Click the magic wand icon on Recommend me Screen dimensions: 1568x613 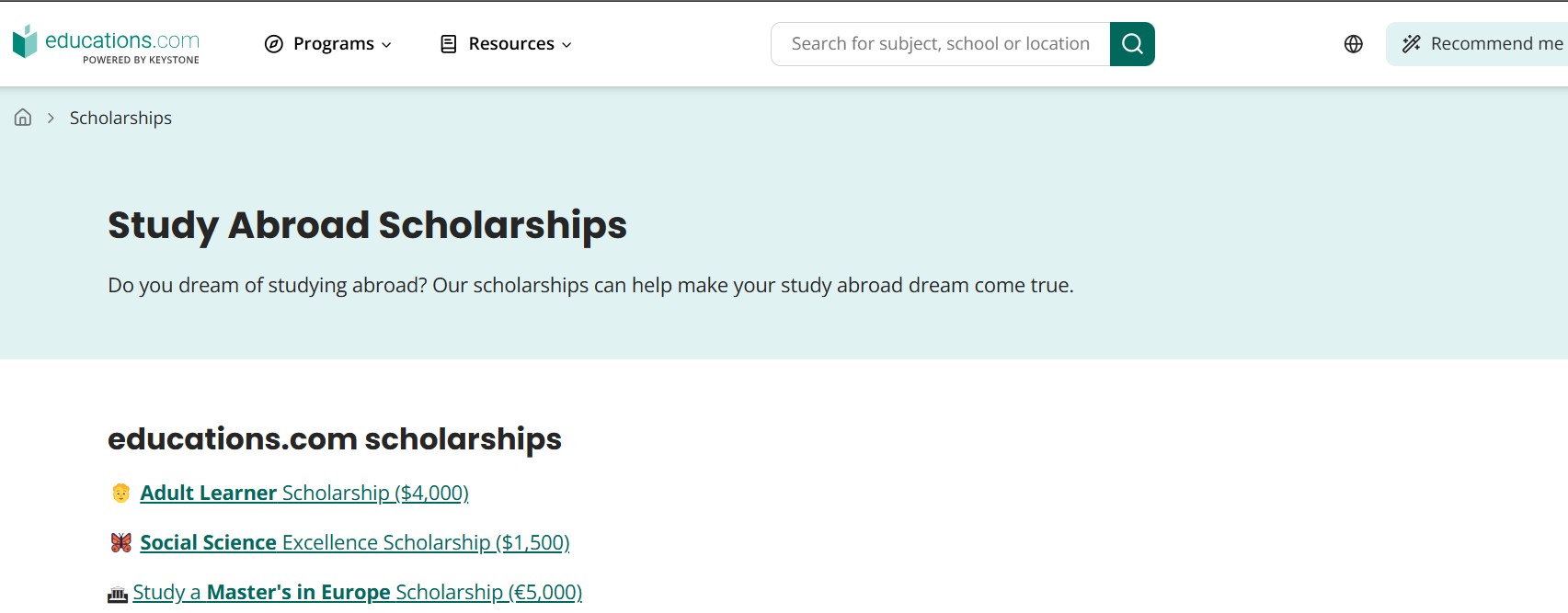[1410, 43]
